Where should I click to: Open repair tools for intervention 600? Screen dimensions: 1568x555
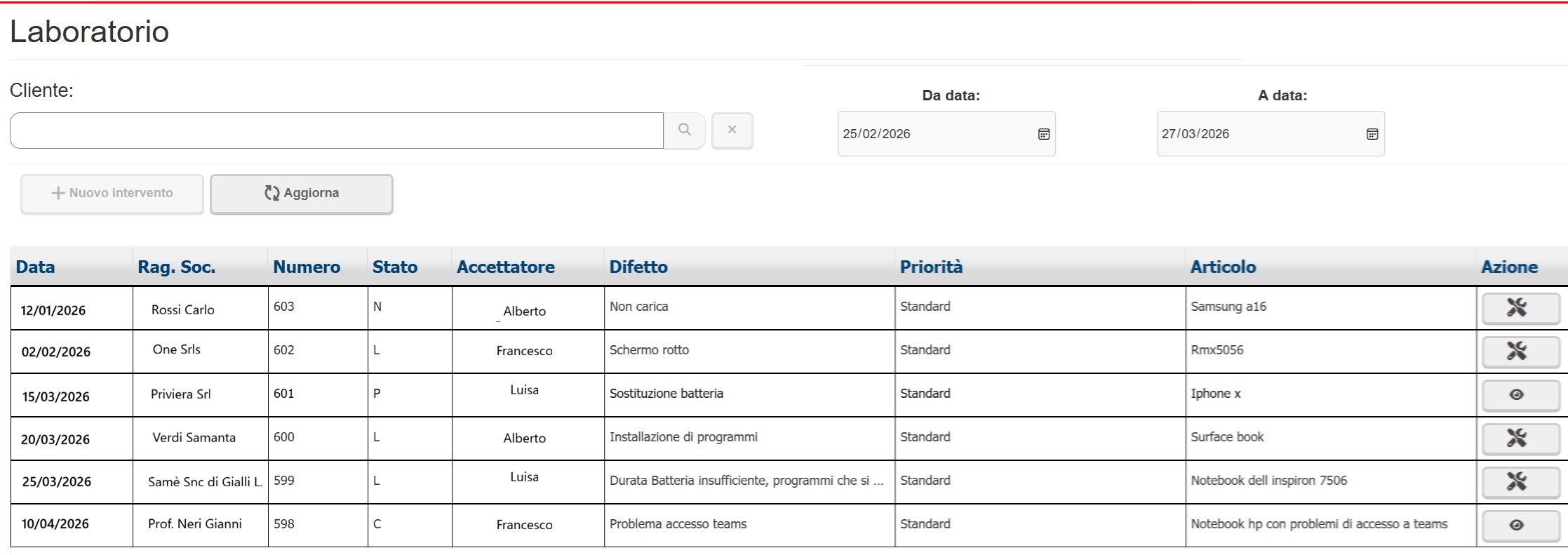(x=1520, y=439)
